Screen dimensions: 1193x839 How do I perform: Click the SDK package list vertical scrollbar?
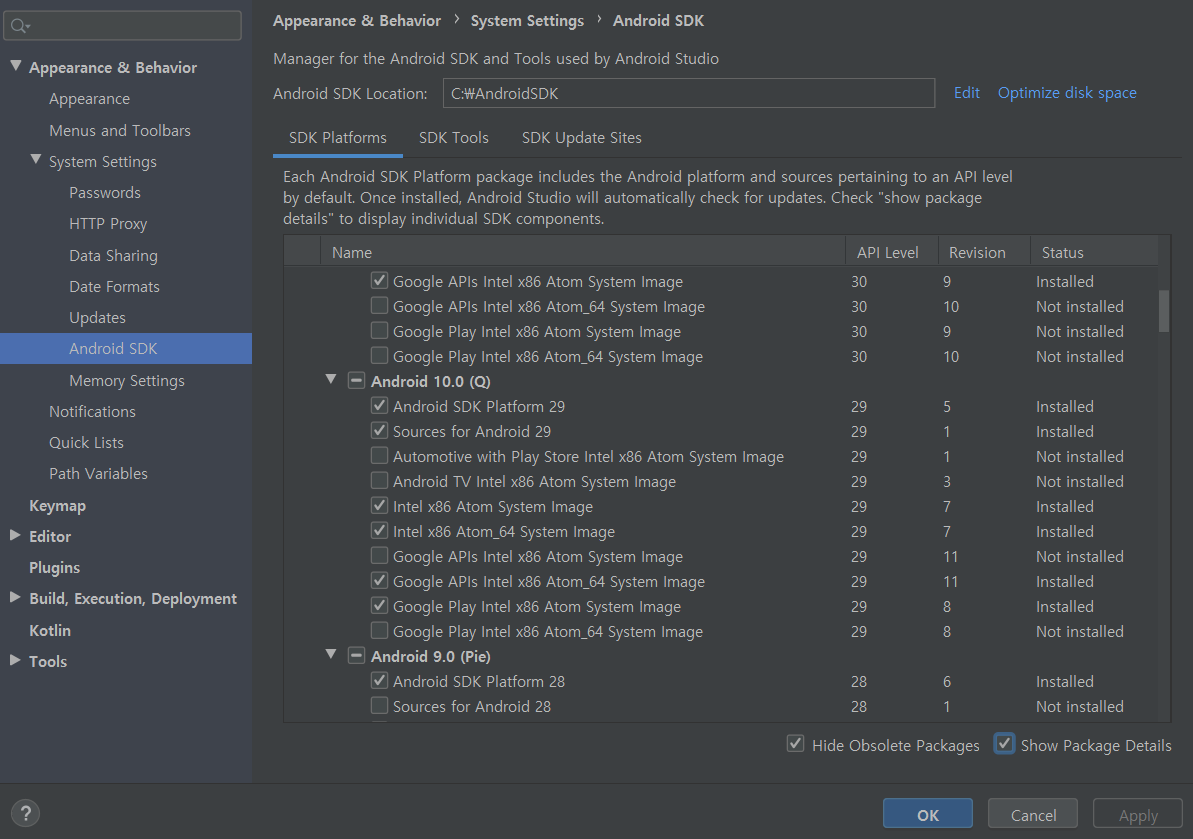[x=1164, y=310]
